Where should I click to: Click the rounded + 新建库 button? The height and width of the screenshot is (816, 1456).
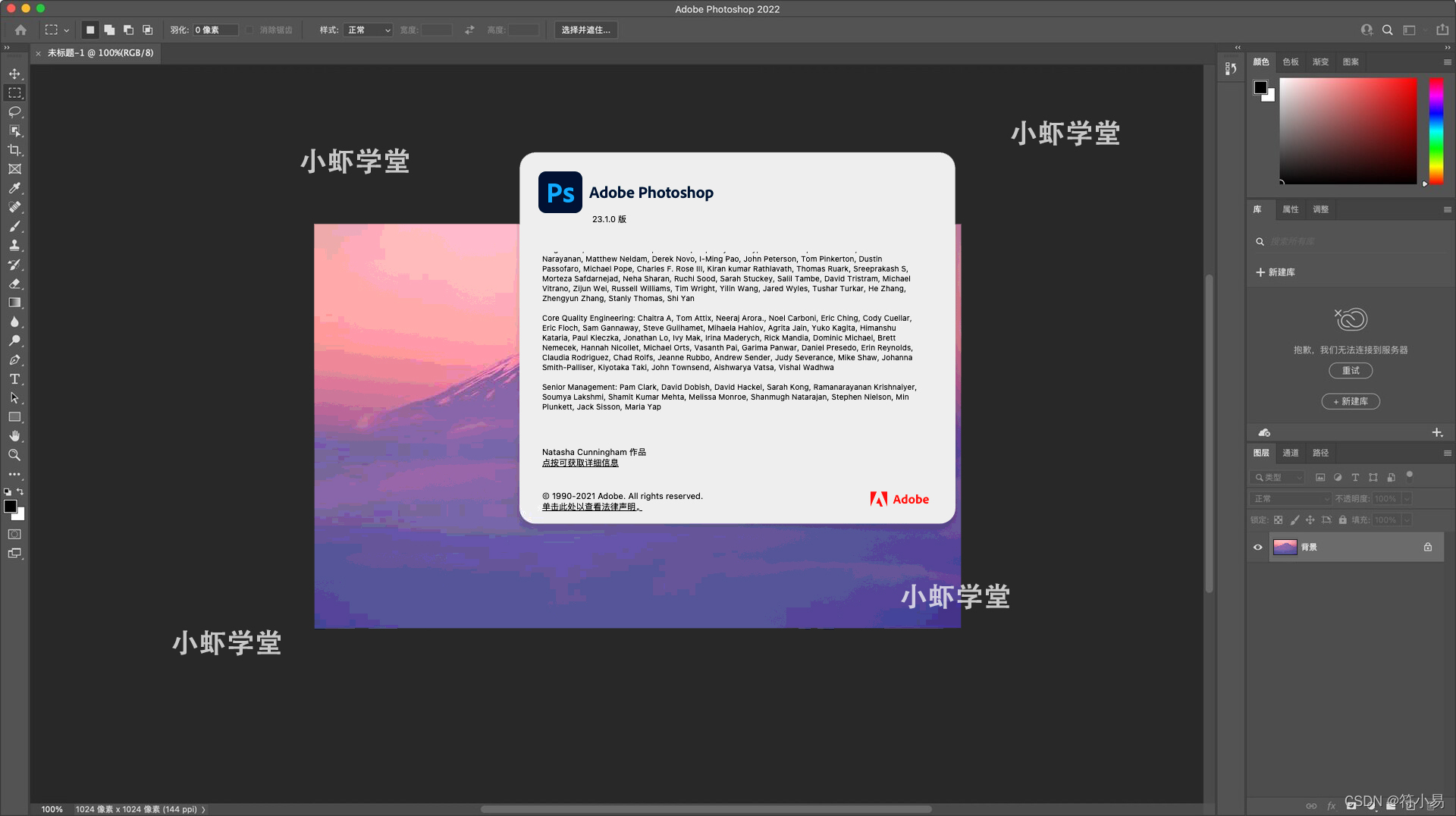coord(1351,401)
